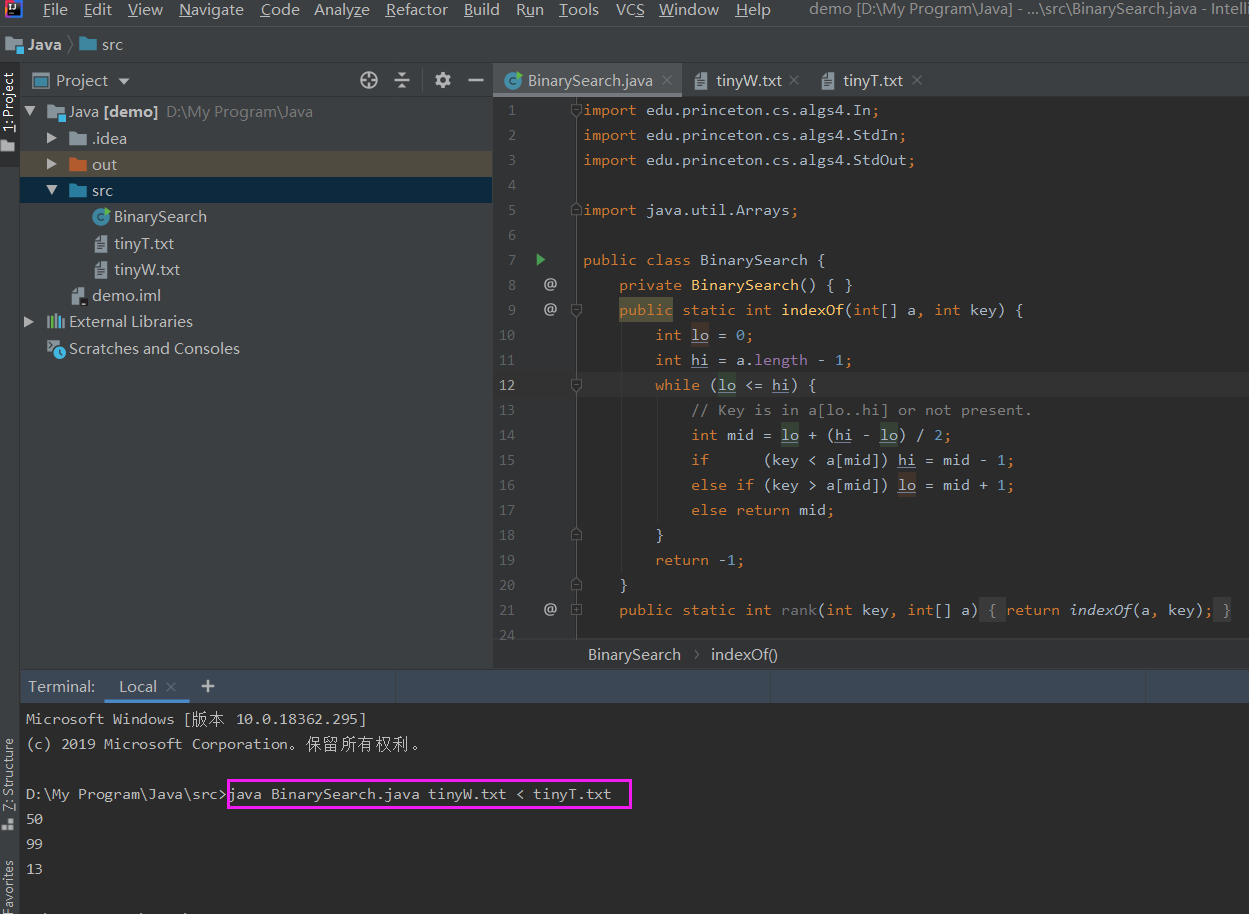This screenshot has width=1249, height=914.
Task: Fold the imports block at line 1
Action: (576, 110)
